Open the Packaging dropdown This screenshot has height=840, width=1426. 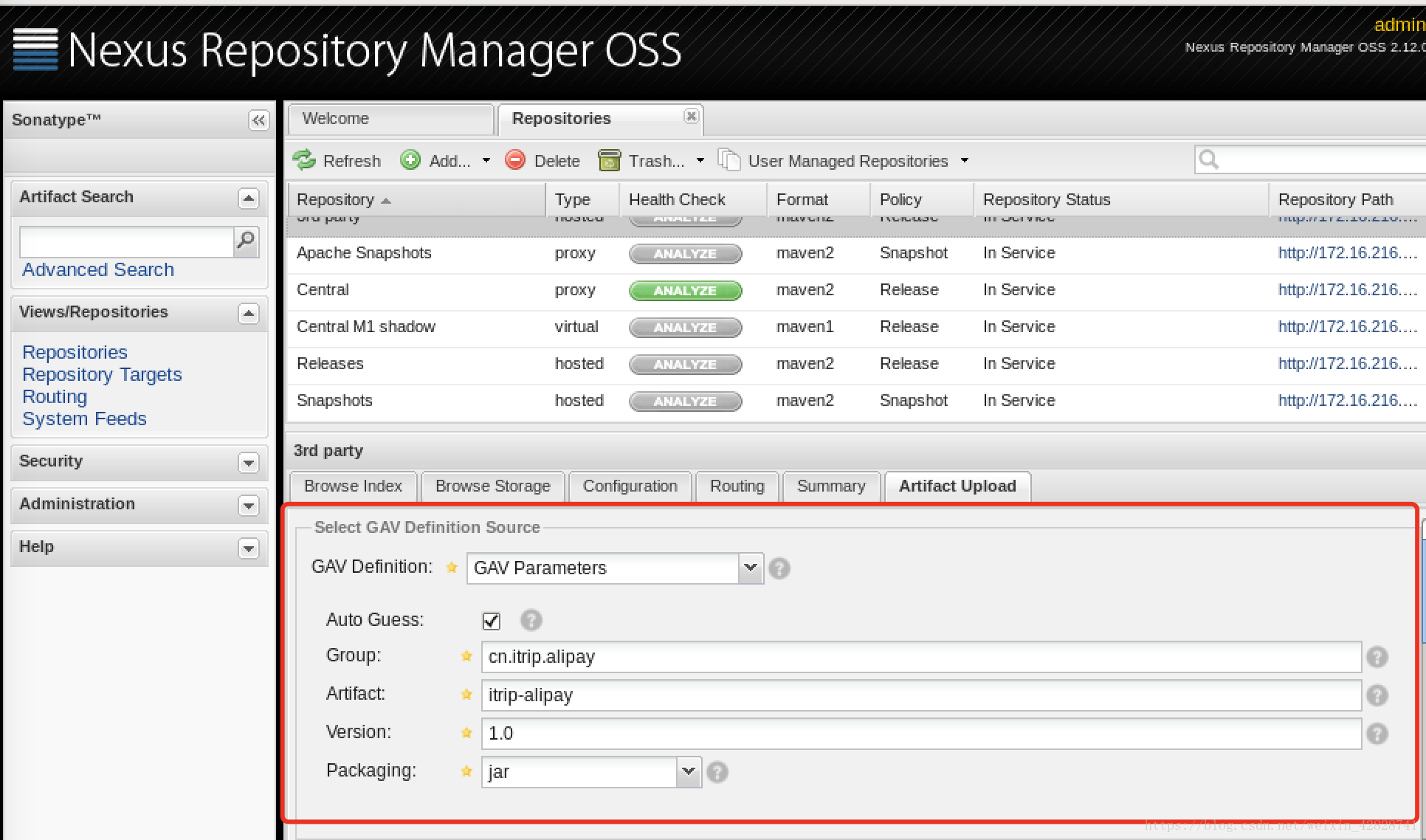tap(689, 772)
